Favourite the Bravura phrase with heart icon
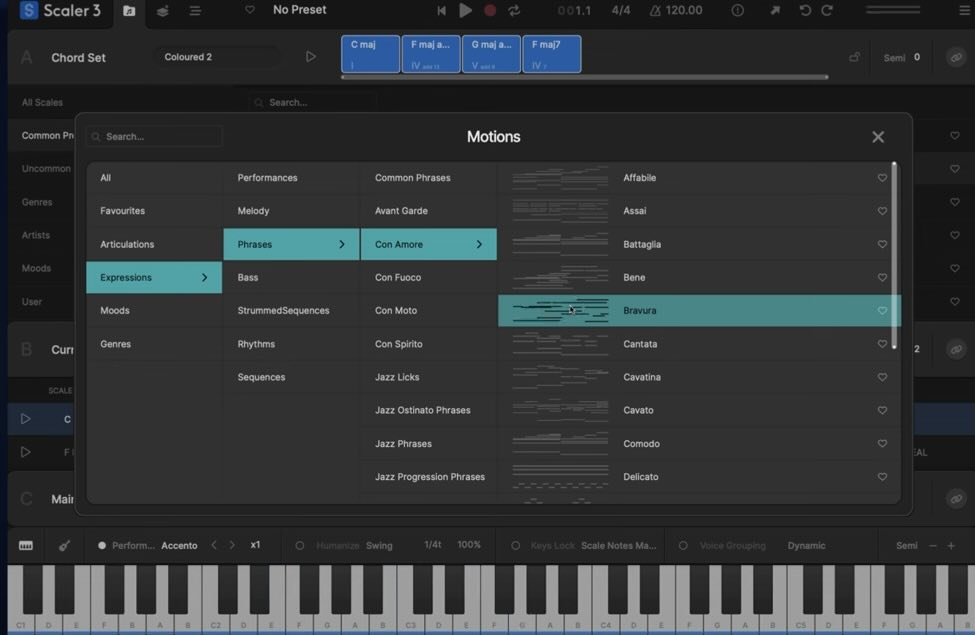The image size is (975, 635). pos(882,311)
